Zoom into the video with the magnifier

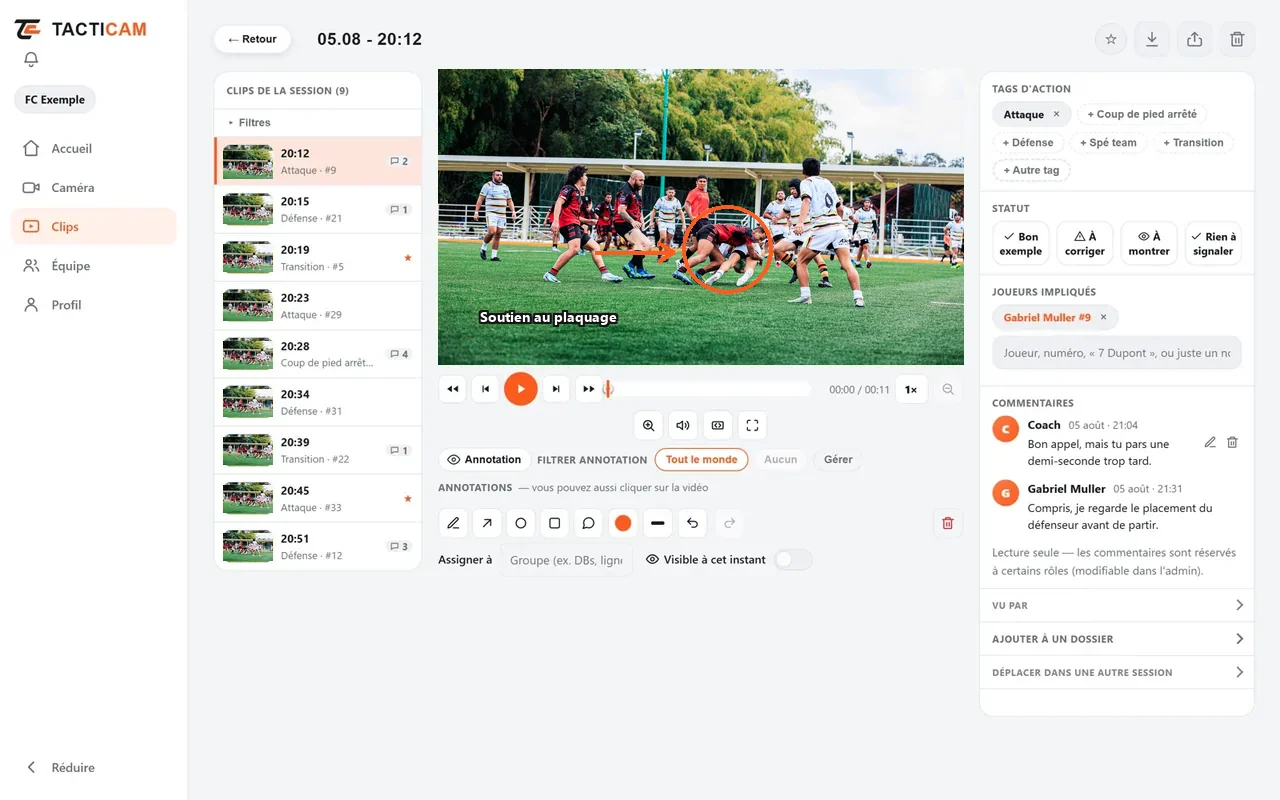click(649, 425)
